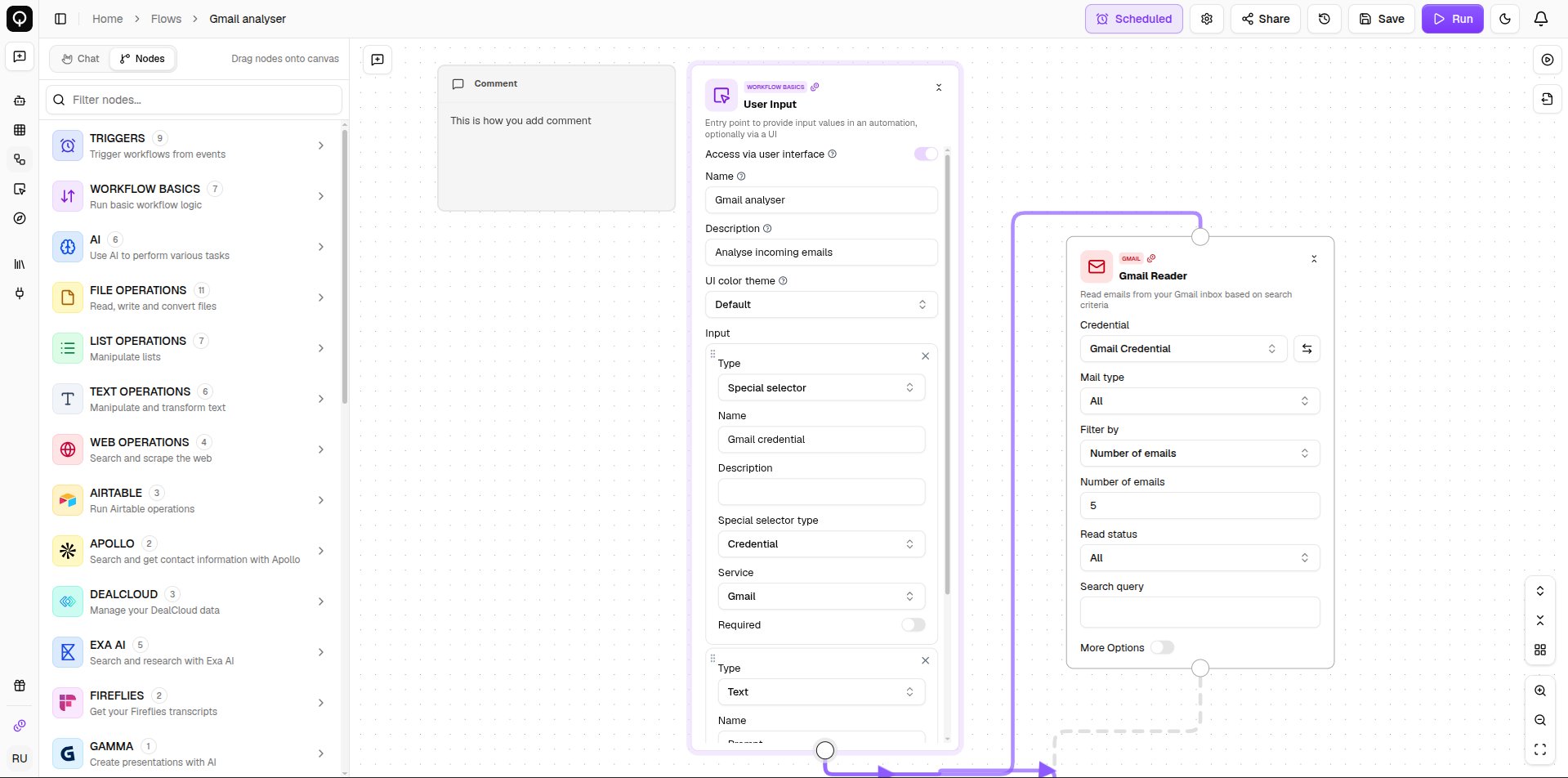Open version history clock icon

point(1325,19)
